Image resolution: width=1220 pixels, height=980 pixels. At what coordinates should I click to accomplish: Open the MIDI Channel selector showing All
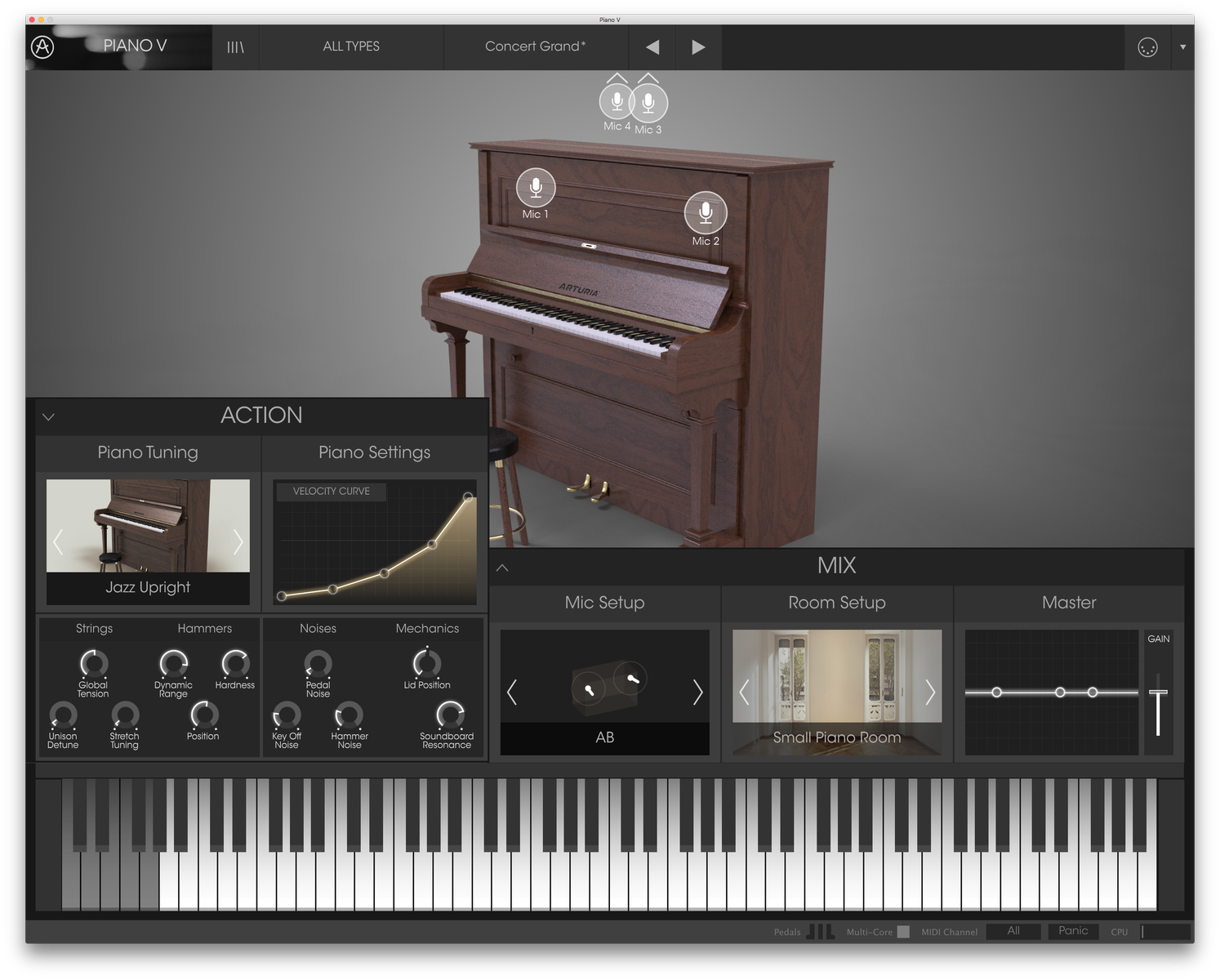1013,930
